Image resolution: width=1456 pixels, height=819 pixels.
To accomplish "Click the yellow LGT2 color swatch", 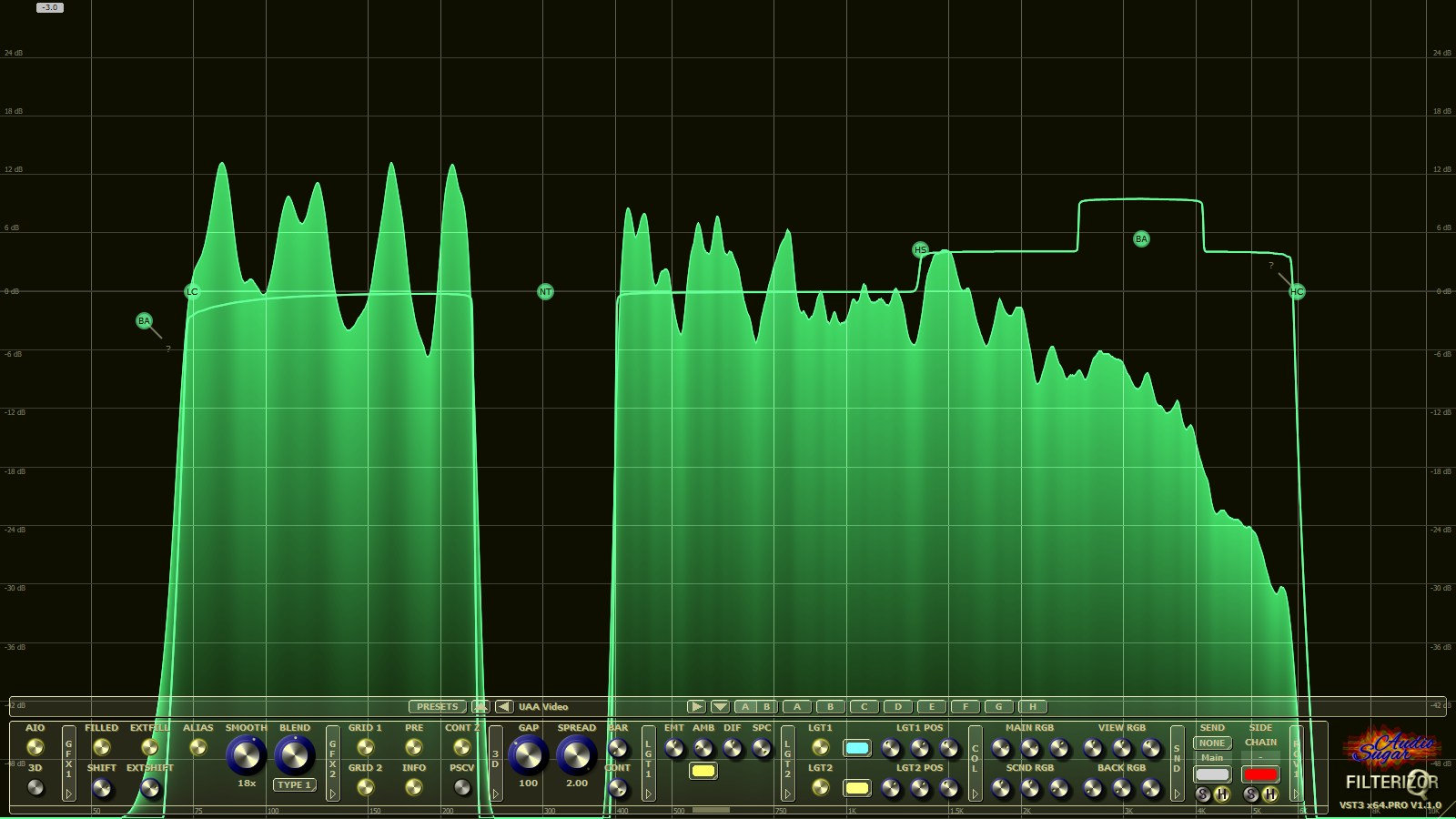I will (x=855, y=788).
